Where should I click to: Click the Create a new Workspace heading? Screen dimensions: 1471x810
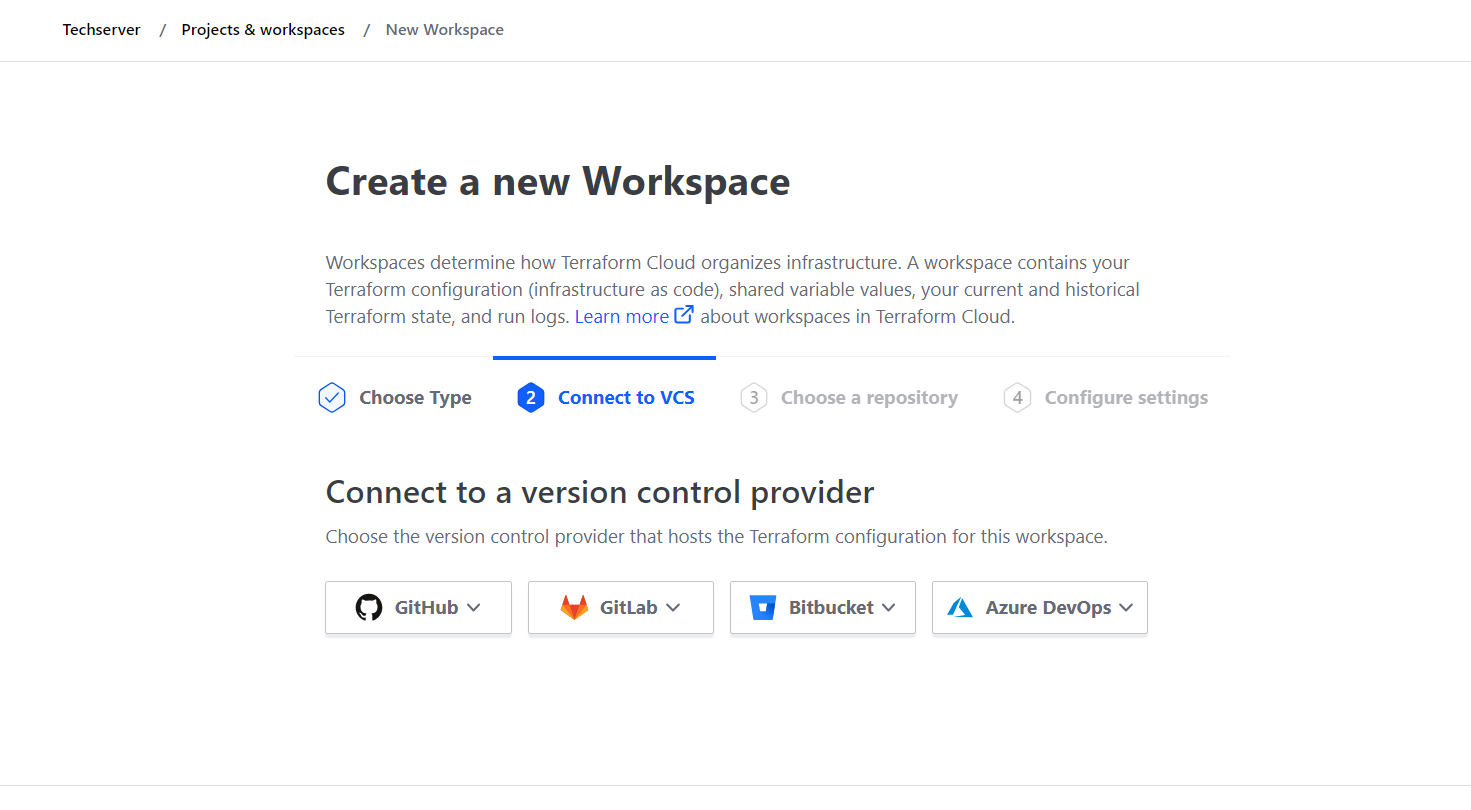(558, 182)
